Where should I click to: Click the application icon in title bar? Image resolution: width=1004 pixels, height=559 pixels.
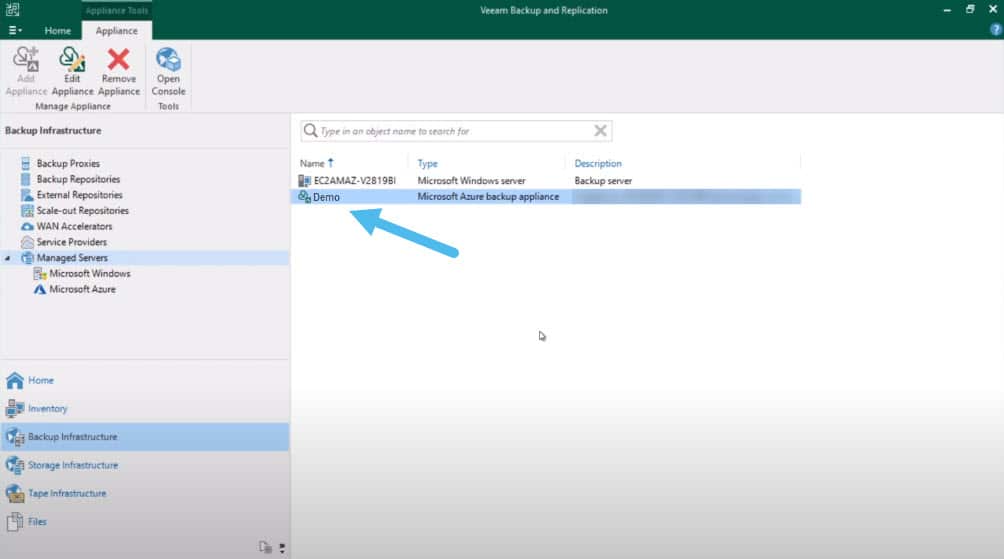(x=12, y=10)
